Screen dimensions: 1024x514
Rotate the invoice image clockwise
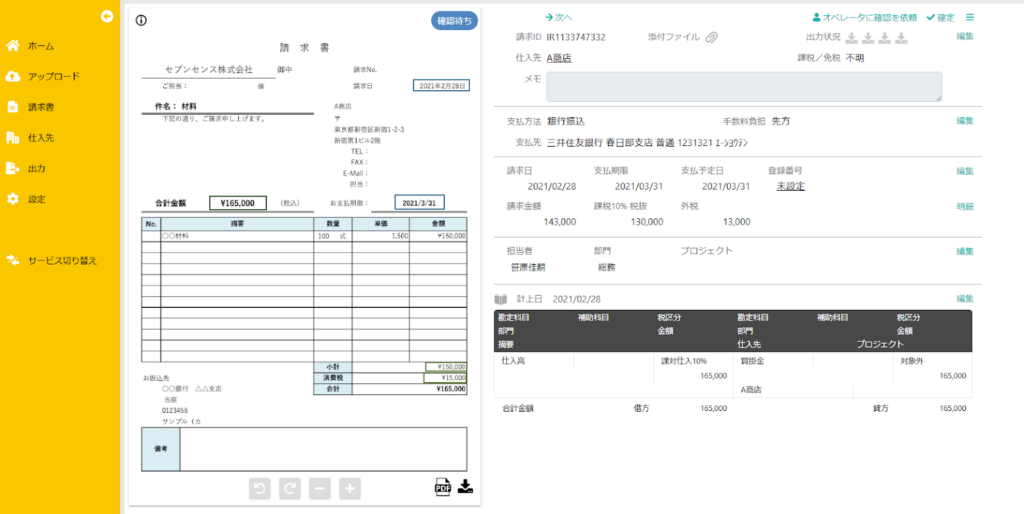[289, 488]
